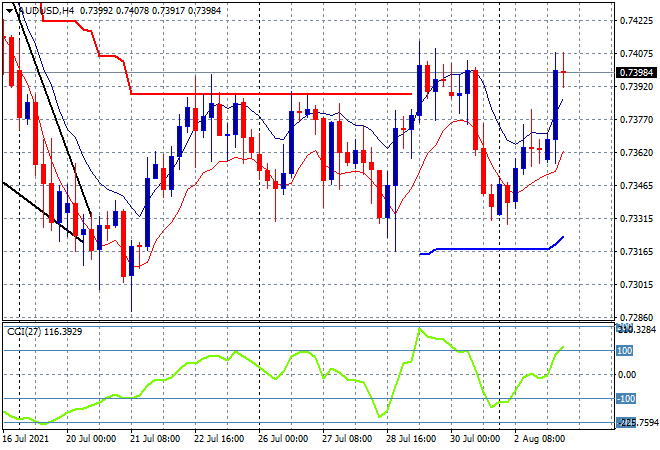Click the last large blue candlestick
660x450 pixels.
(x=554, y=105)
